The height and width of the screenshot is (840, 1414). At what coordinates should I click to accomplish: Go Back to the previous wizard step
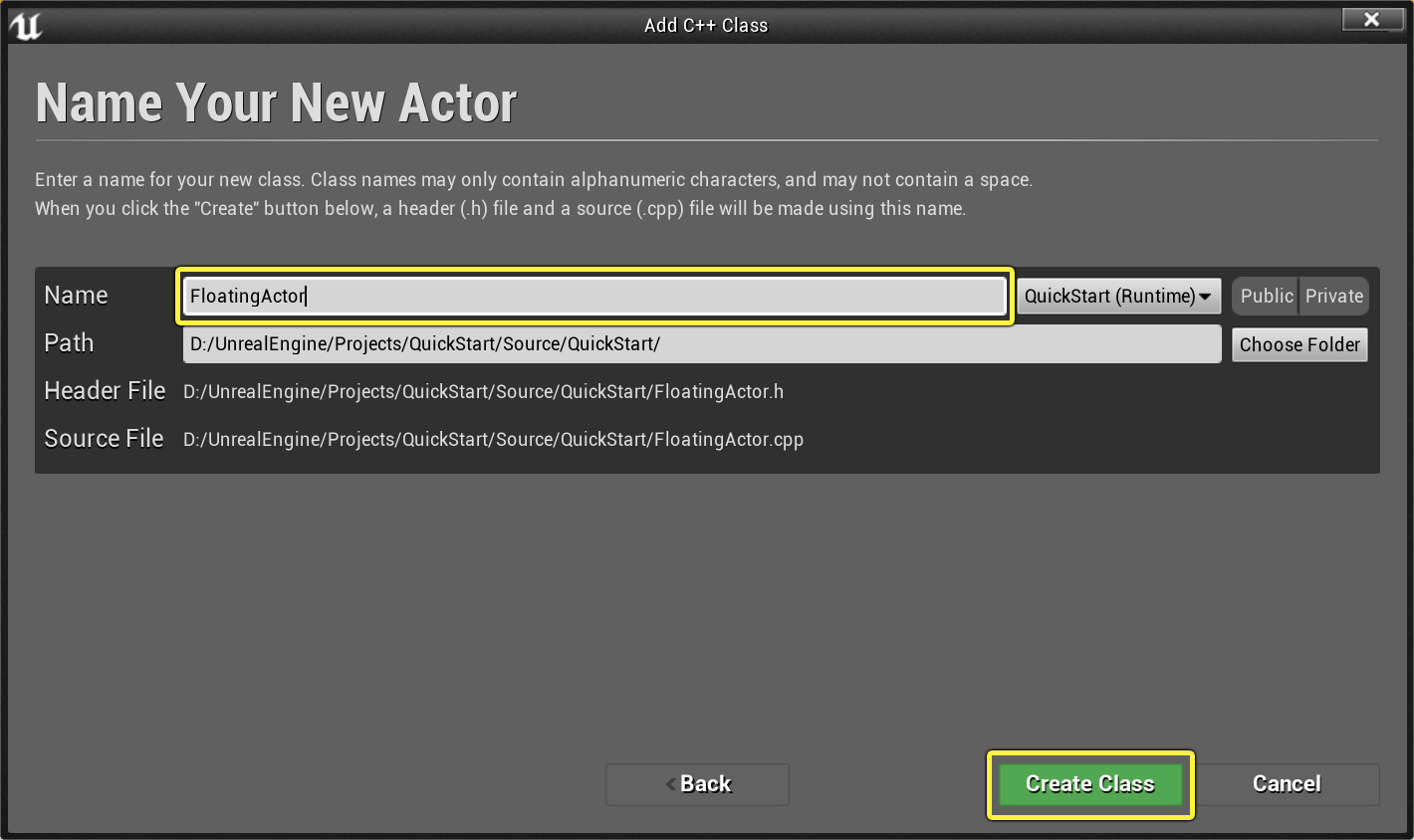pos(697,784)
